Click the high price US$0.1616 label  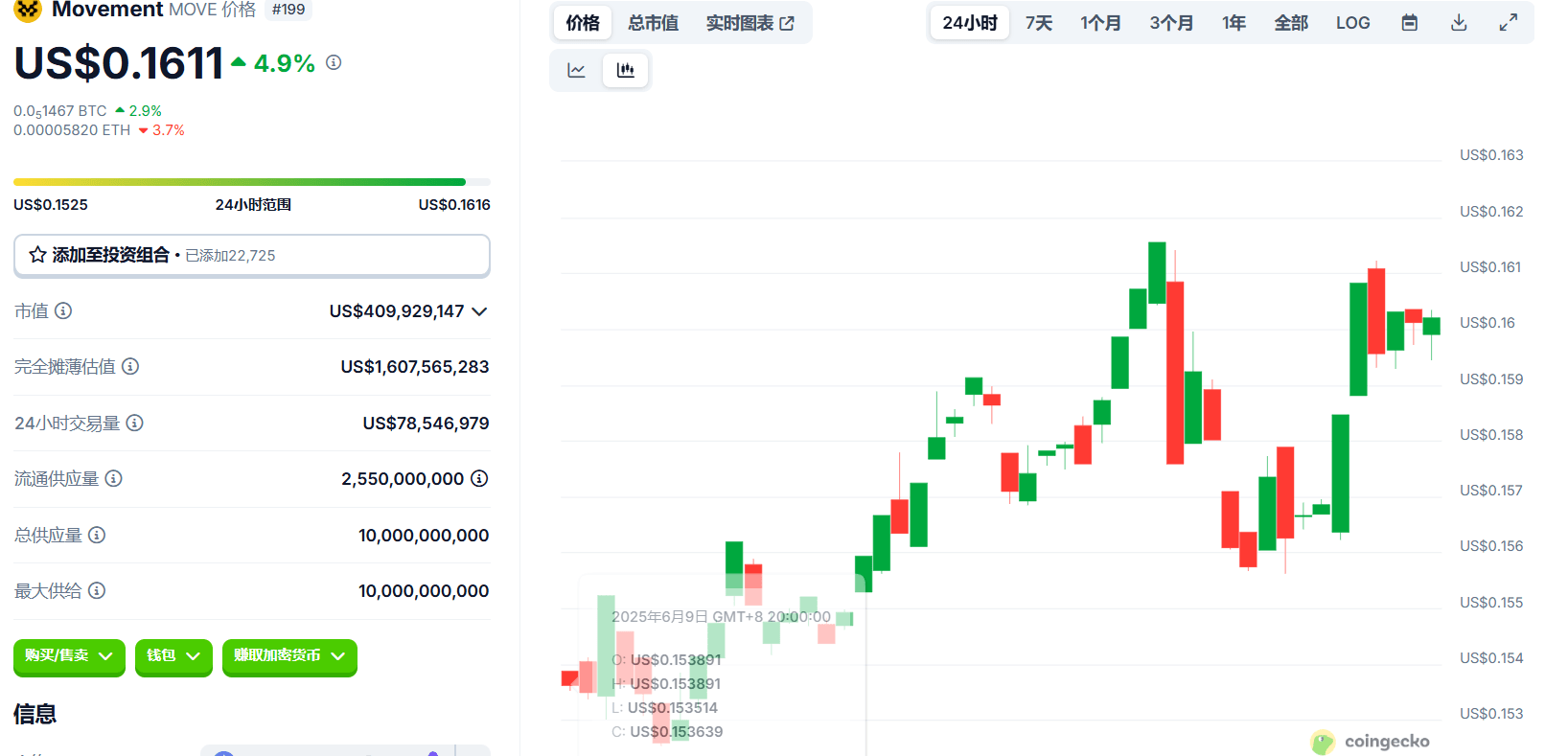454,205
